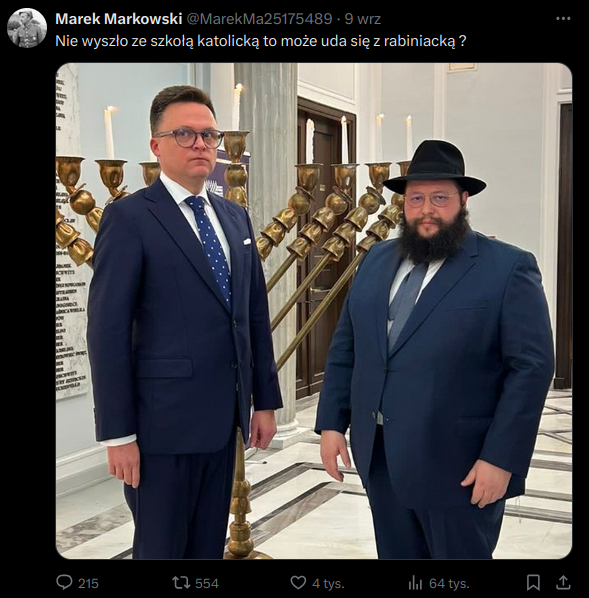Click the engraved marble plaque in photo
The width and height of the screenshot is (589, 598).
(x=71, y=233)
